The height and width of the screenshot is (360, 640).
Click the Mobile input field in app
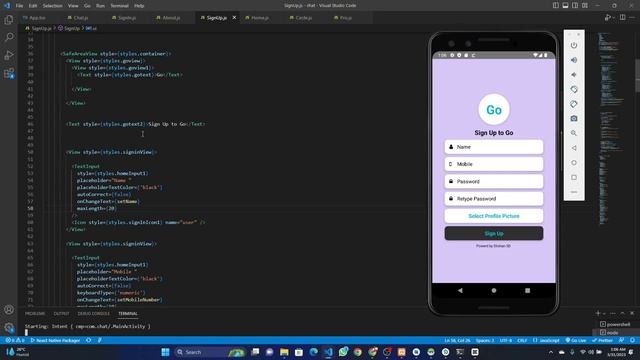494,164
